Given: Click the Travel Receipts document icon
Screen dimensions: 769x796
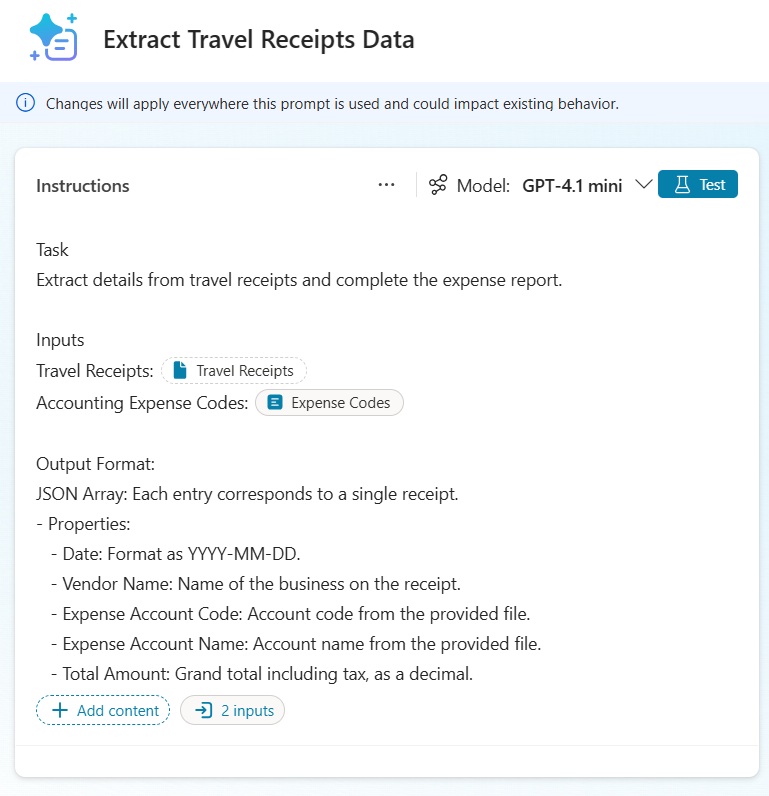Looking at the screenshot, I should [x=180, y=371].
